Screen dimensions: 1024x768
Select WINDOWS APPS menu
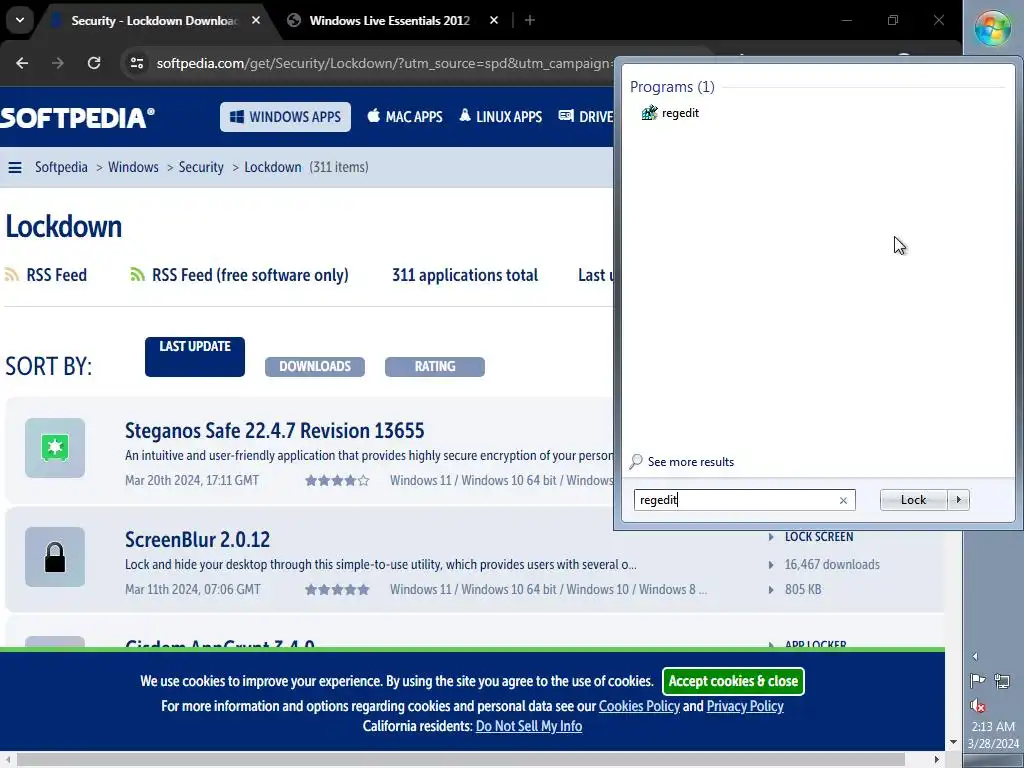tap(285, 117)
